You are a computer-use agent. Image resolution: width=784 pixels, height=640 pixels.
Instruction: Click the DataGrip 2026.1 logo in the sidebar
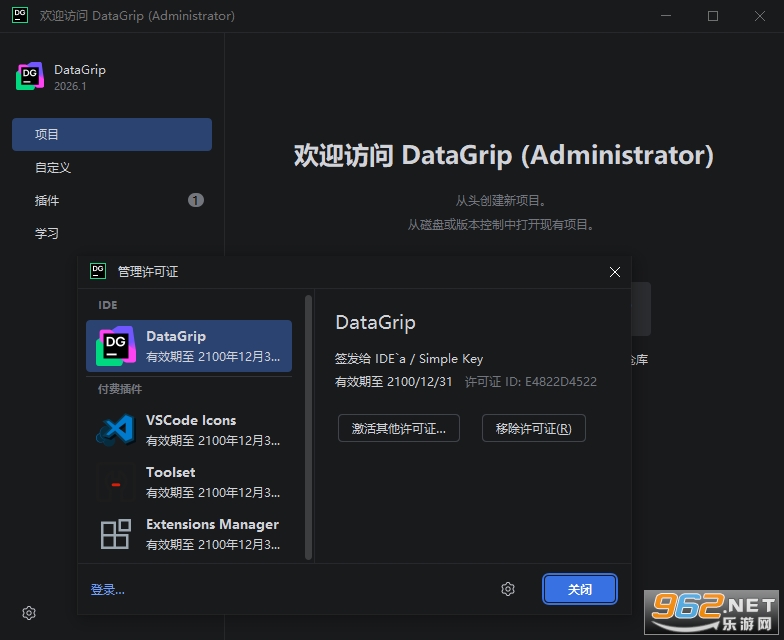pos(30,76)
